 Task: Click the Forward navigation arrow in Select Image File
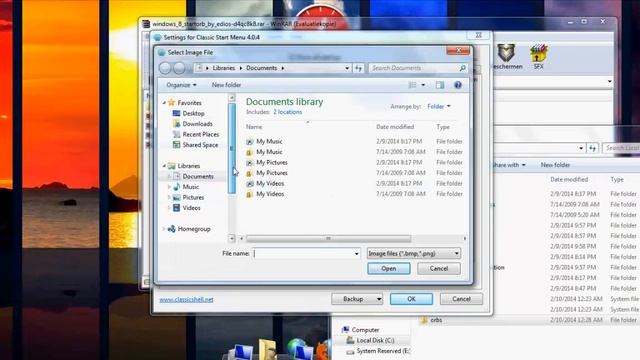coord(179,68)
